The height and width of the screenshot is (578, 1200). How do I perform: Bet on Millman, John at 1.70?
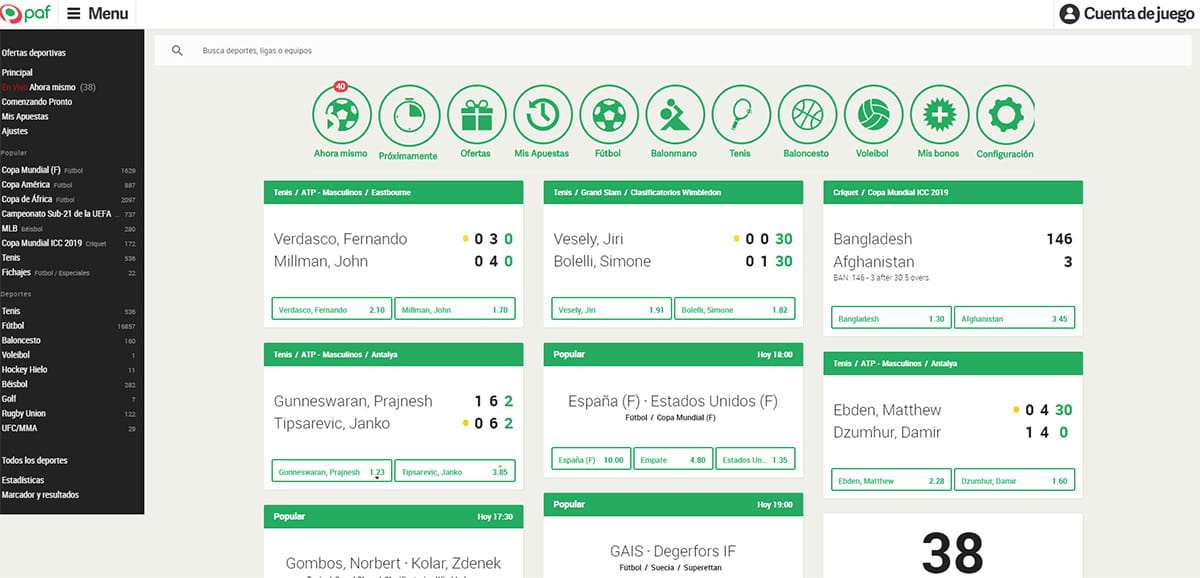455,310
